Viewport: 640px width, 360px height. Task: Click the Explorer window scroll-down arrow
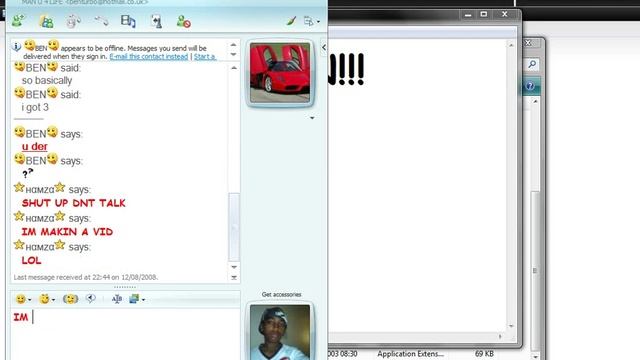coord(535,356)
